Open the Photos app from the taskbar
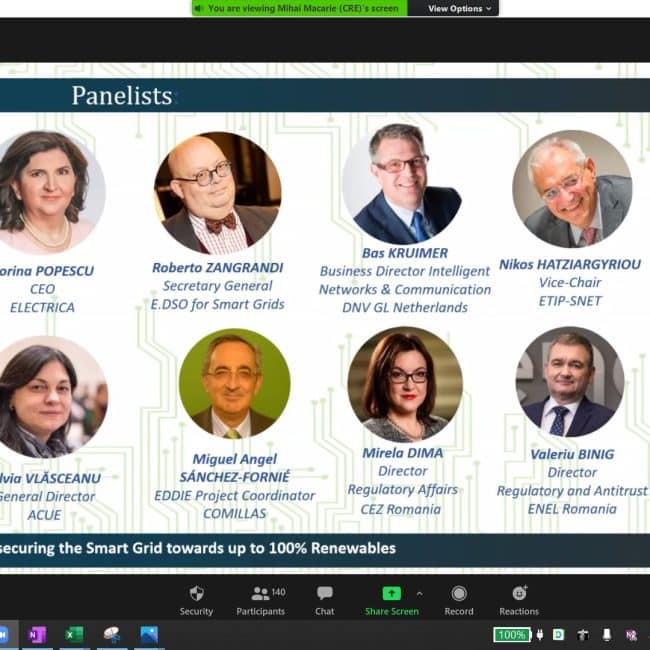 [x=149, y=635]
